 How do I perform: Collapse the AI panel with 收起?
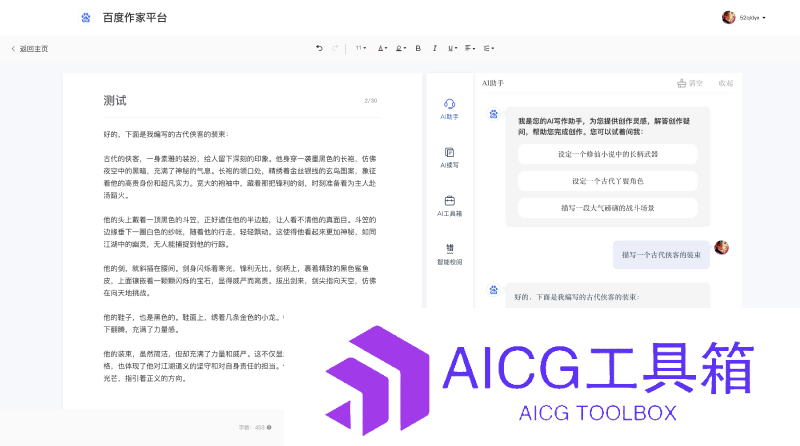click(x=726, y=83)
